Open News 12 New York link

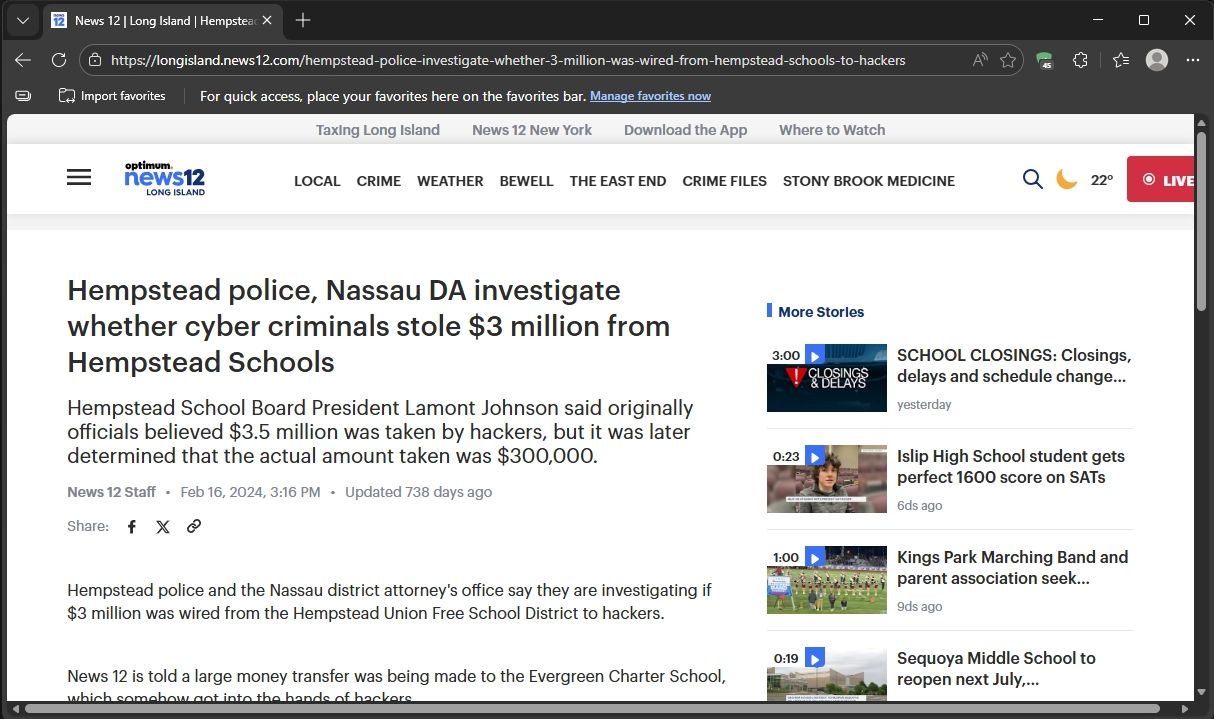click(532, 130)
